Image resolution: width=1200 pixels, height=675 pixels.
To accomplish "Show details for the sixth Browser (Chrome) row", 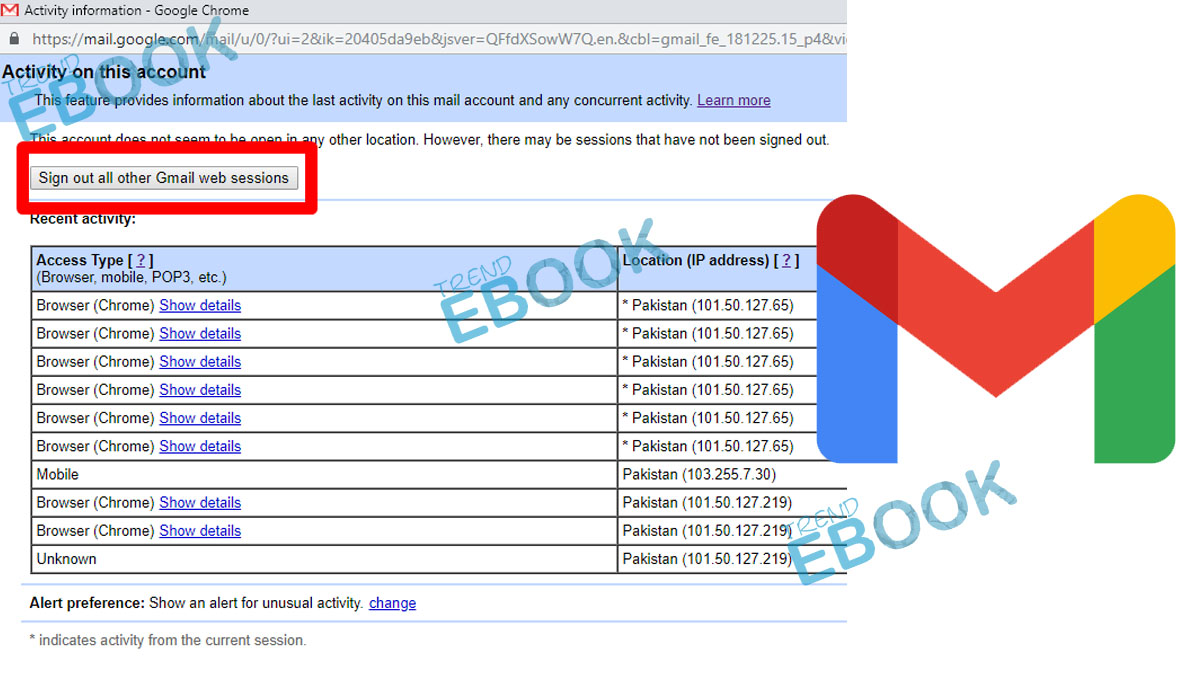I will point(200,446).
